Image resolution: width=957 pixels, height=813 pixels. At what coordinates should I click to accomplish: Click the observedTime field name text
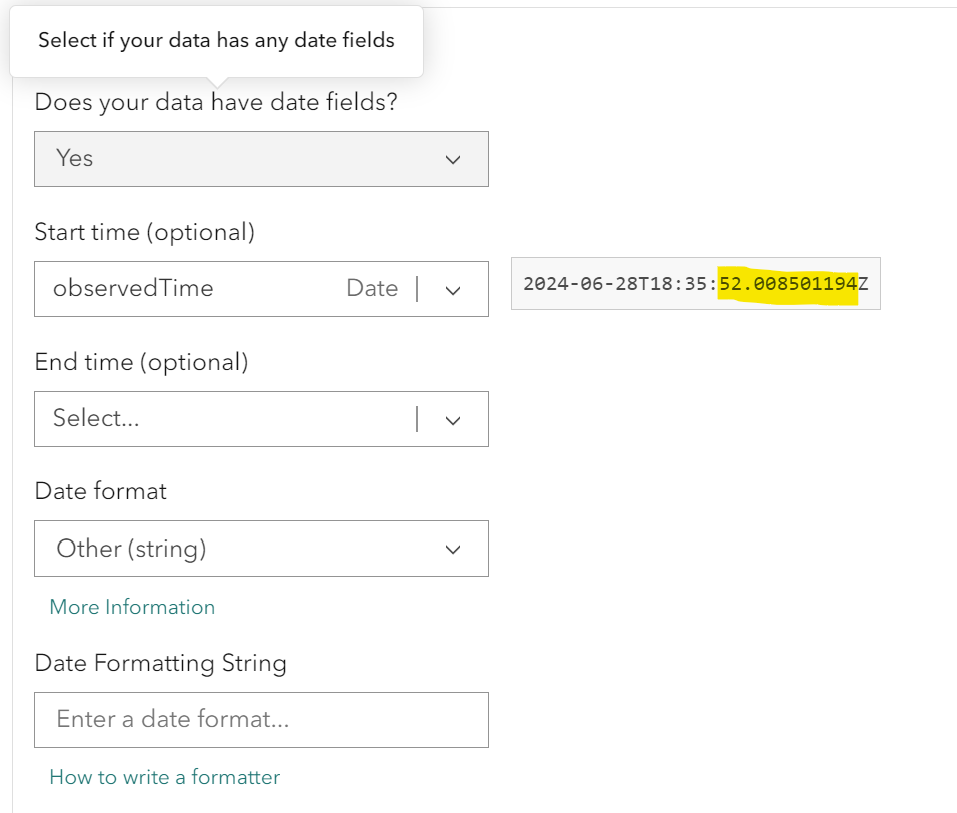coord(132,288)
